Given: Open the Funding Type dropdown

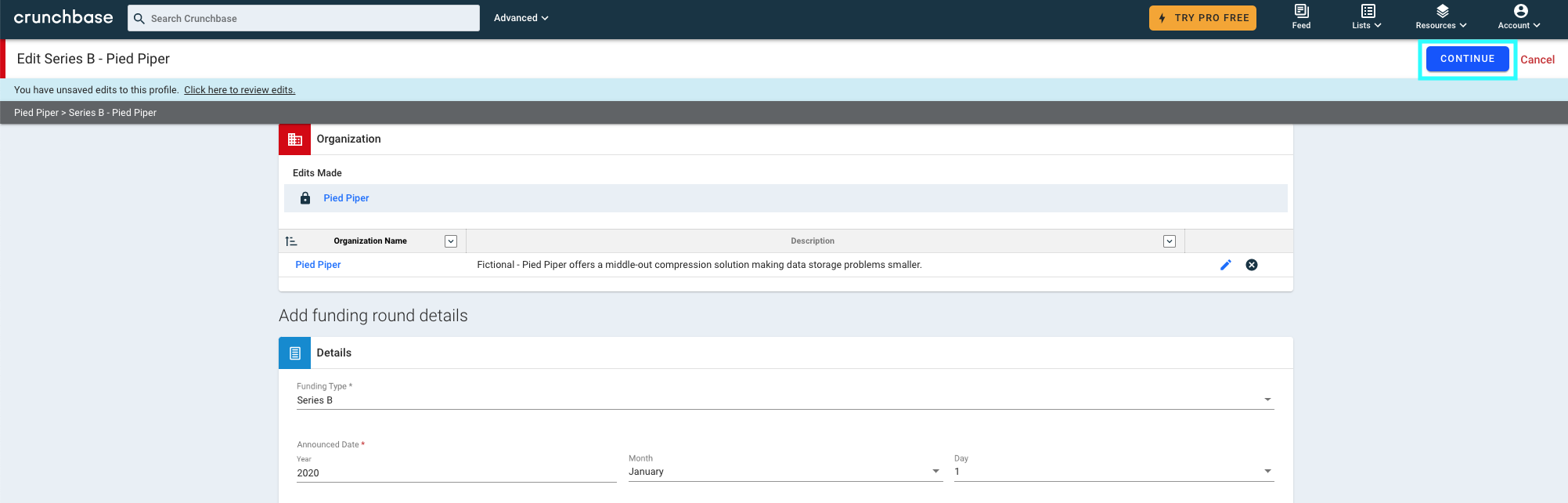Looking at the screenshot, I should [x=785, y=400].
